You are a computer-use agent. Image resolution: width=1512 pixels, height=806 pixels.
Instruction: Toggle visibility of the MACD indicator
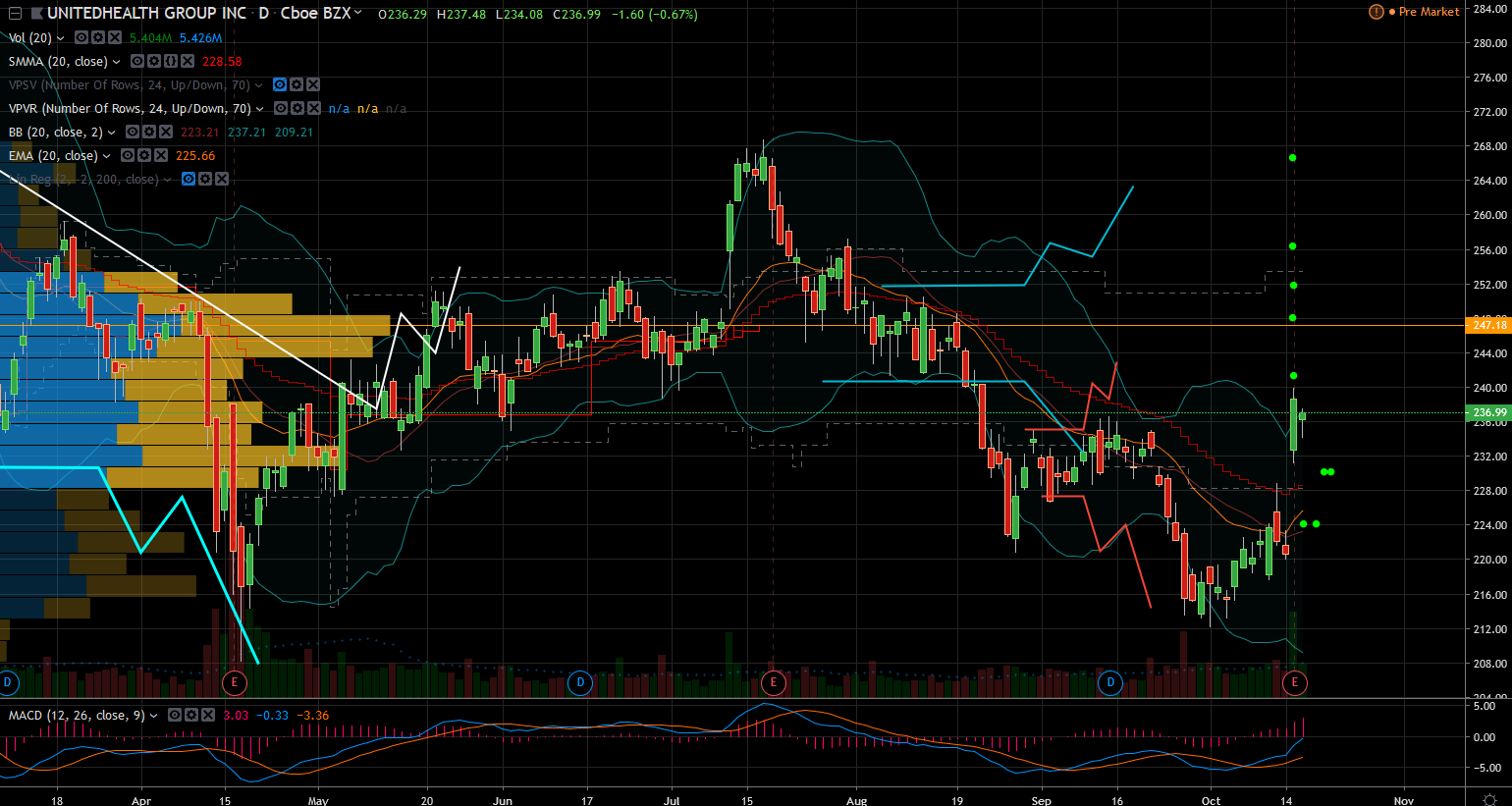click(175, 715)
